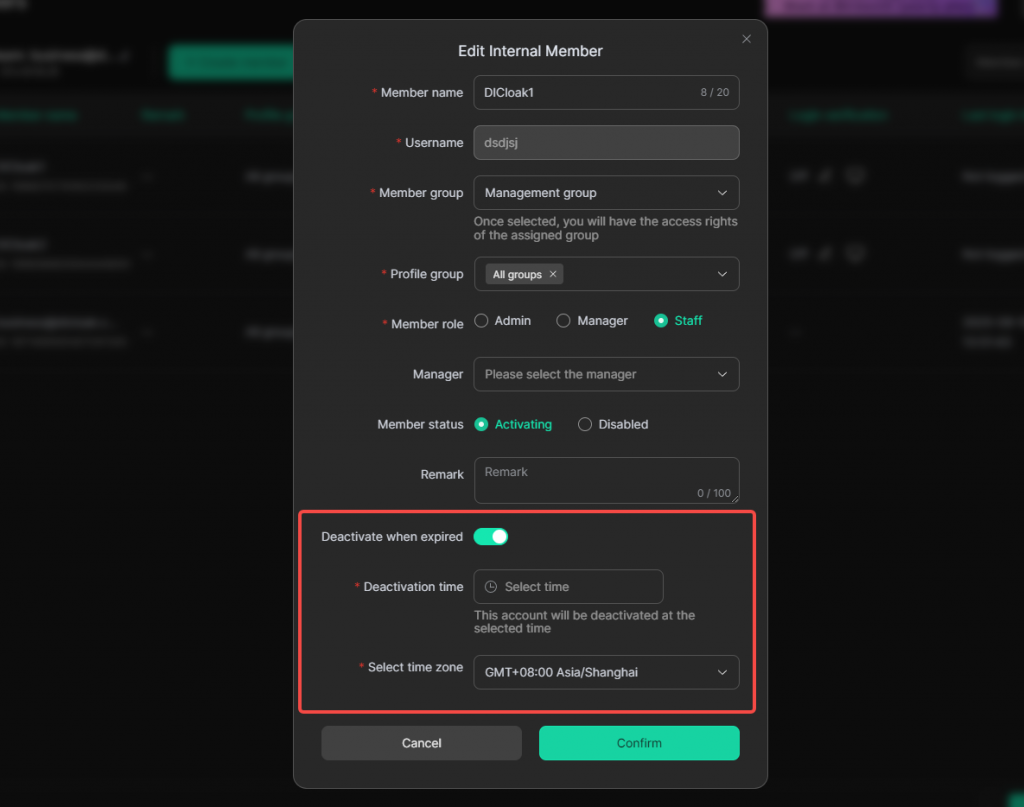Expand the Member group dropdown arrow
This screenshot has height=807, width=1024.
(x=722, y=193)
